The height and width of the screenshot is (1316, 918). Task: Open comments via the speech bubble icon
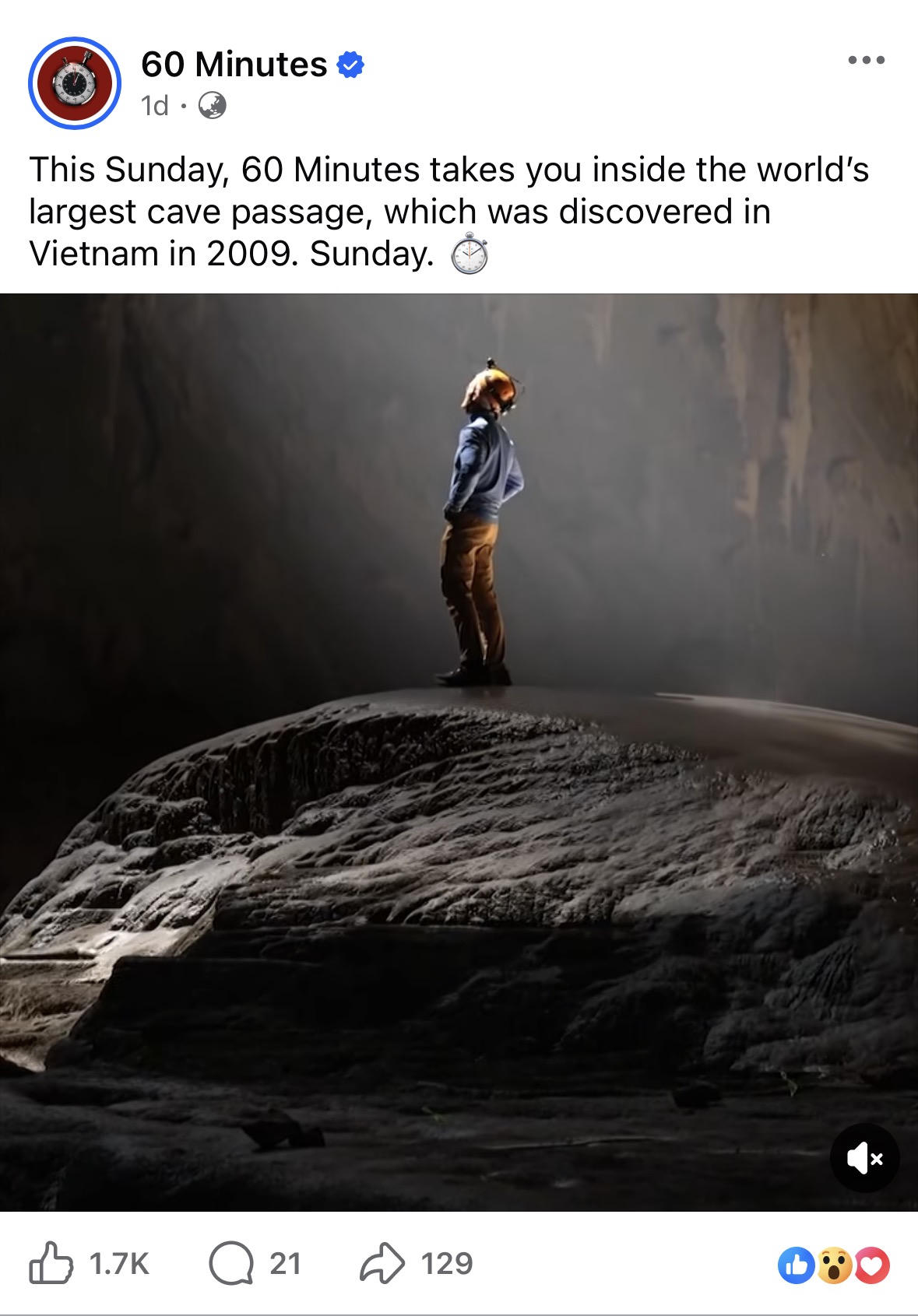pos(230,1263)
